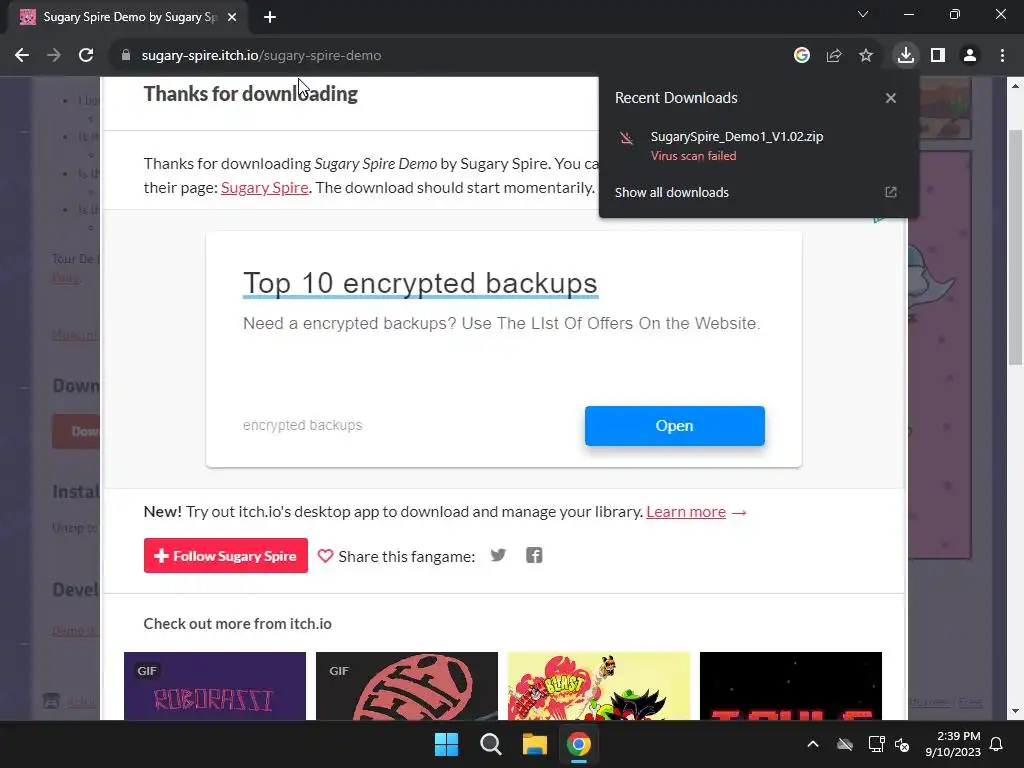Click the scrollbar down arrow
The image size is (1024, 768).
[x=1016, y=712]
